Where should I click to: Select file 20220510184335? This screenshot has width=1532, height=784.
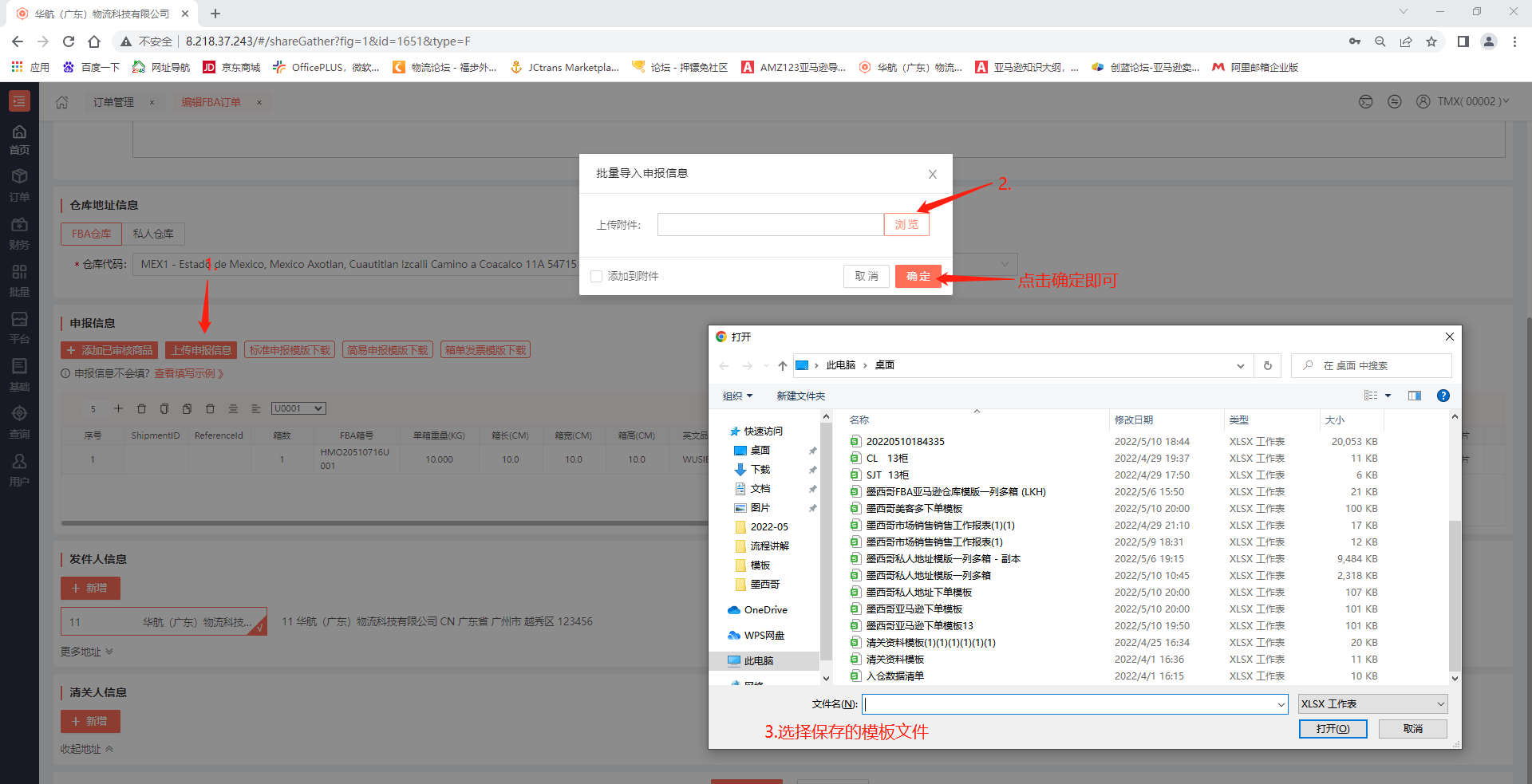point(905,442)
